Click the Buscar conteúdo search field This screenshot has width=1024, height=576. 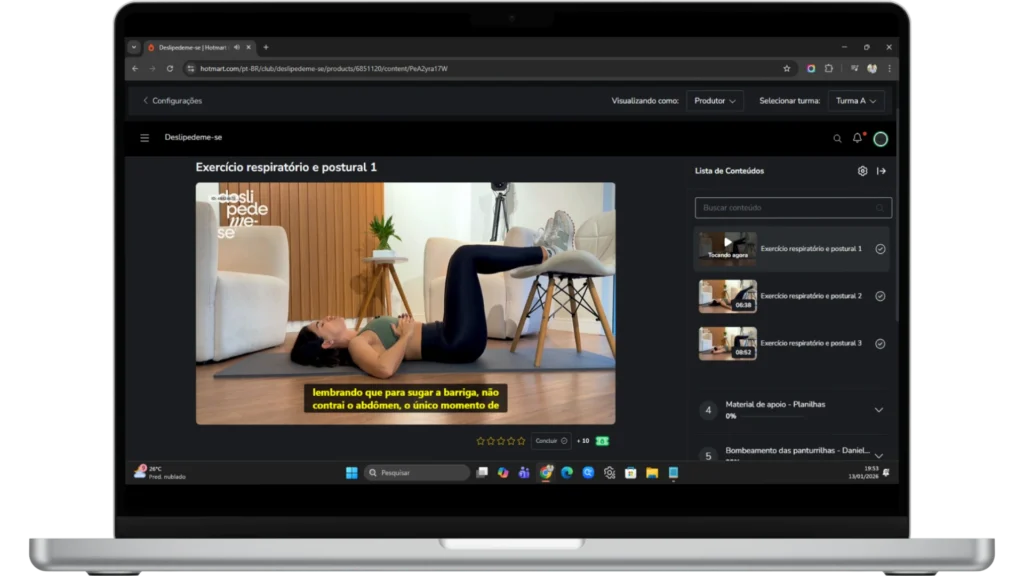click(785, 208)
